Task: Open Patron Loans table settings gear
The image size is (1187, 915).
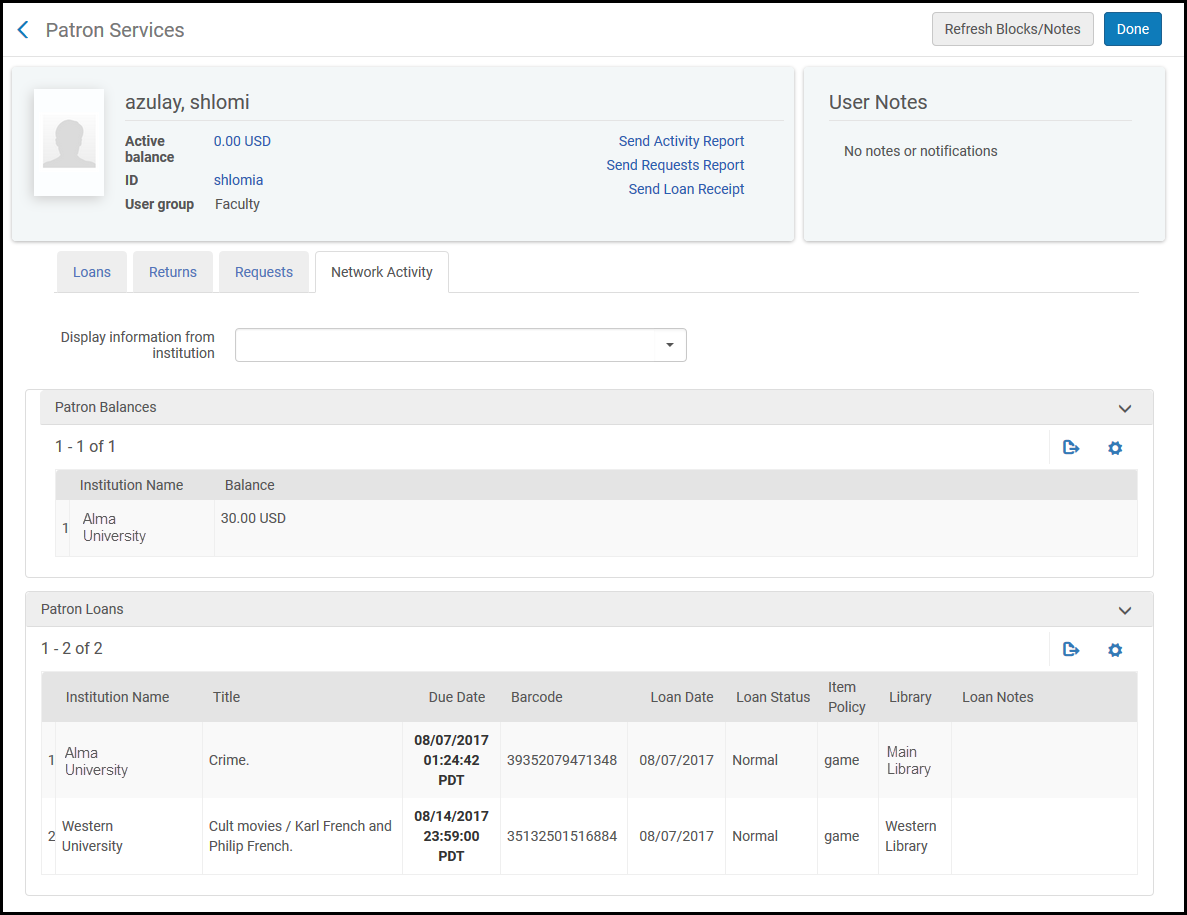Action: [1114, 650]
